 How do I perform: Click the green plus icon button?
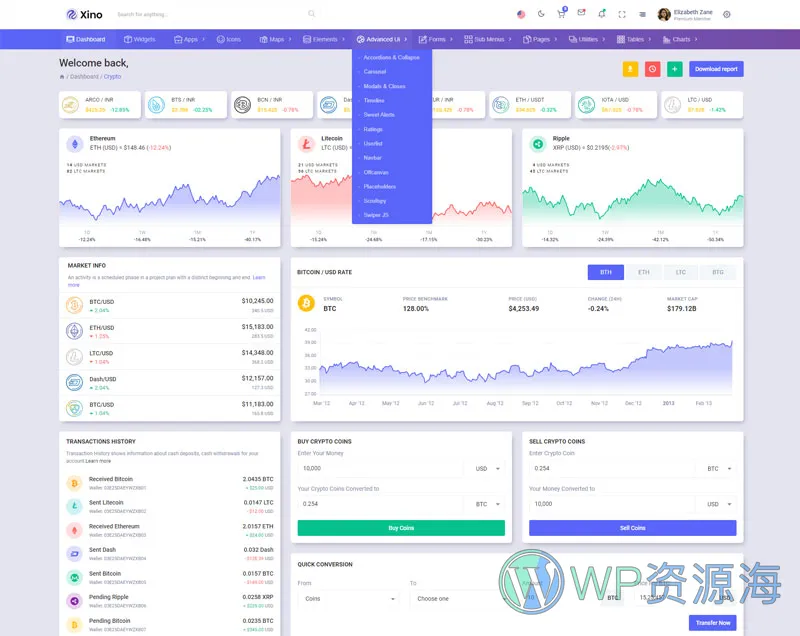675,69
